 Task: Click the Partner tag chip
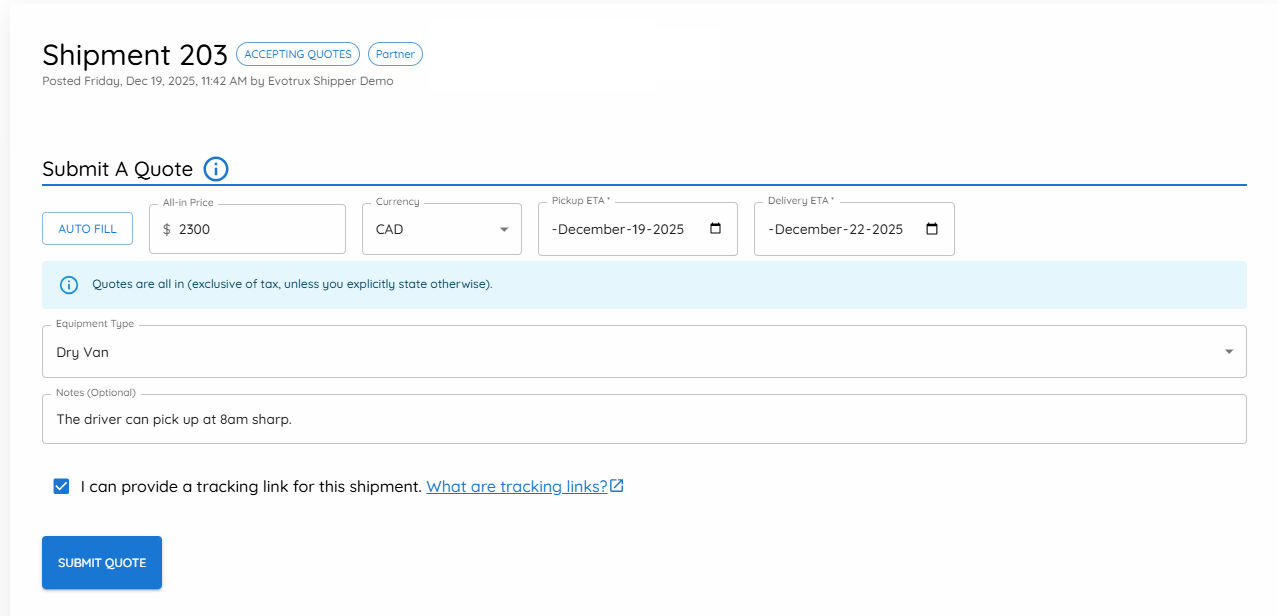point(395,54)
